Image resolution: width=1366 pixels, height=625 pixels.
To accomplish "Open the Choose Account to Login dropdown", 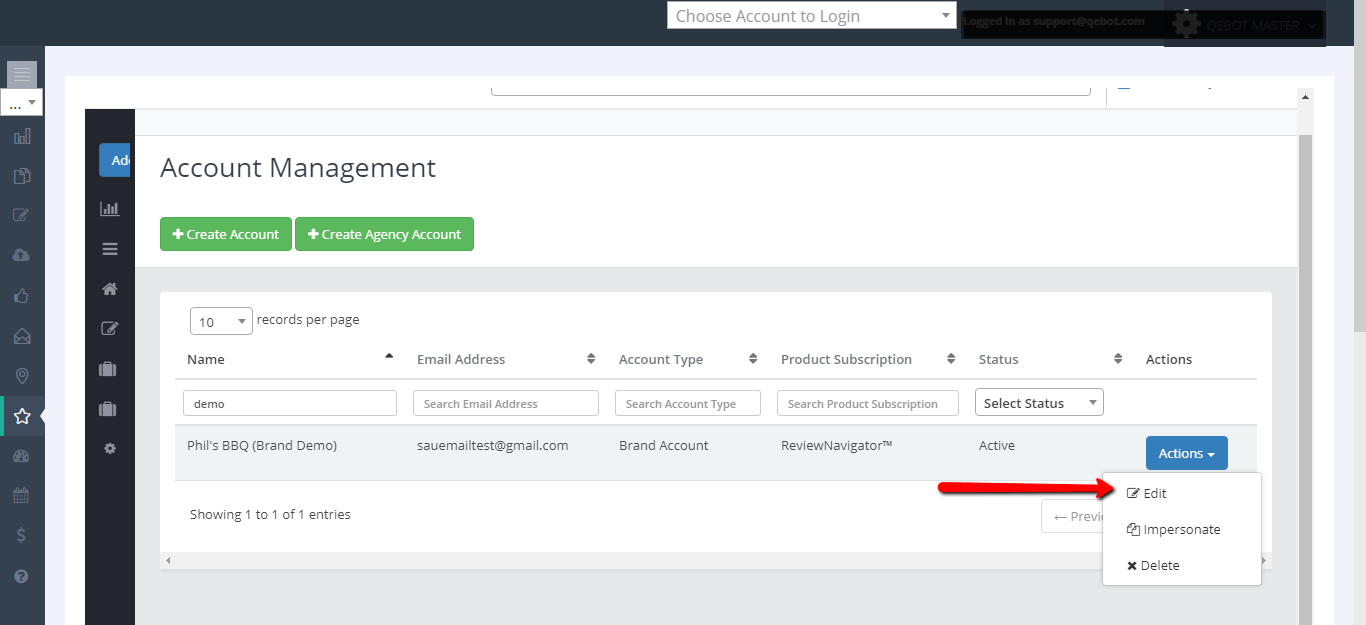I will [x=812, y=16].
